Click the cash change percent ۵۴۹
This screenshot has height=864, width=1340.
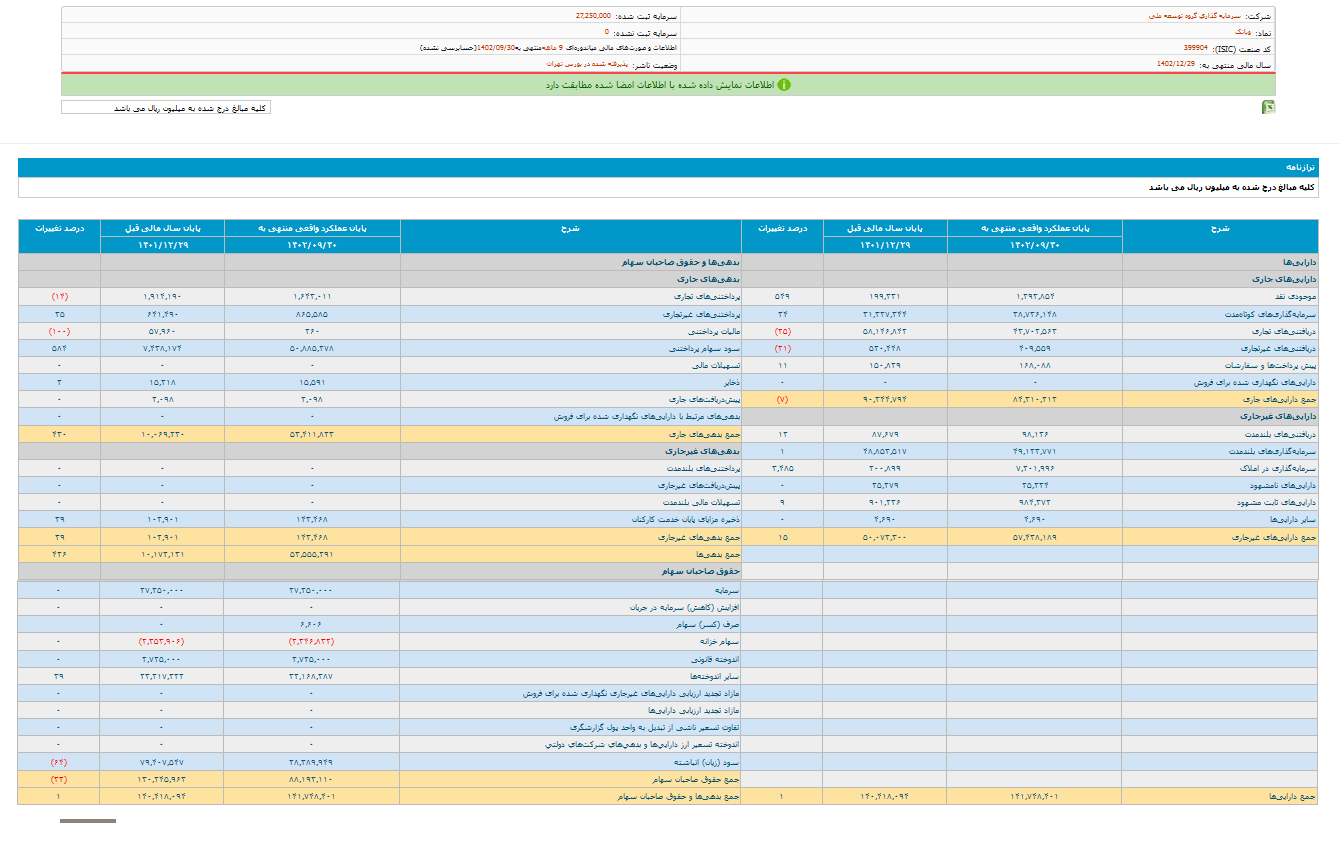(782, 297)
